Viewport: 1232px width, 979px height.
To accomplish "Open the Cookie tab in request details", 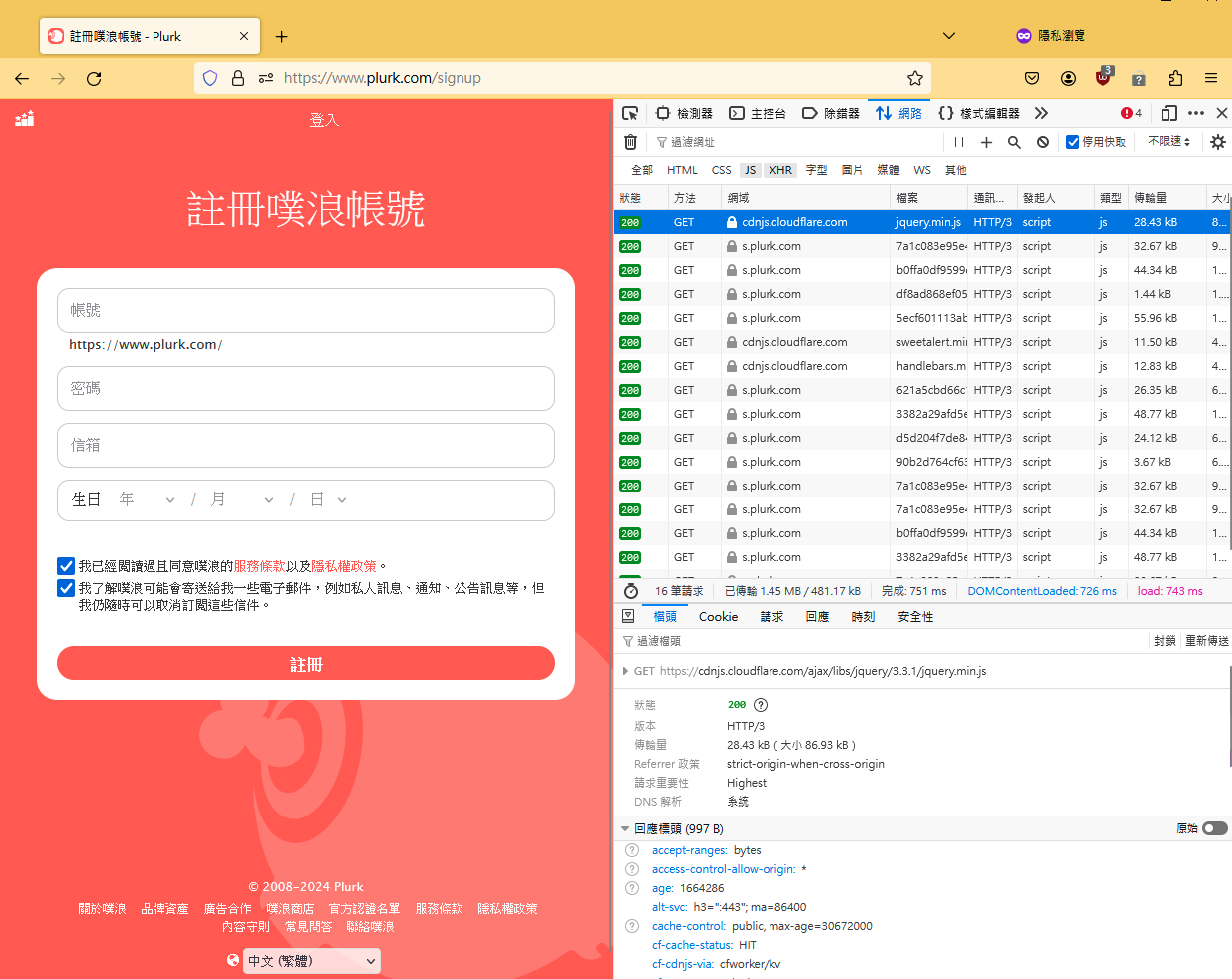I will pos(718,617).
